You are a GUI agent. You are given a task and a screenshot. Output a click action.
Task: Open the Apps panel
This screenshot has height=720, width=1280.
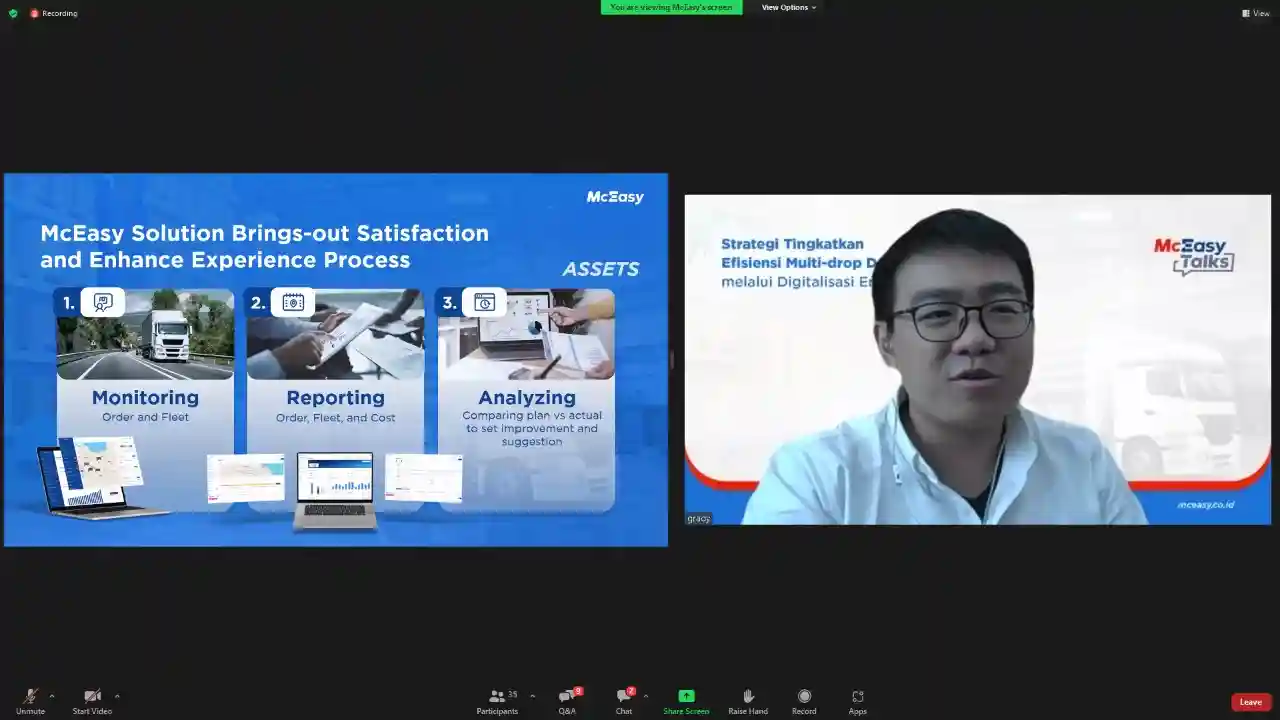[x=858, y=701]
